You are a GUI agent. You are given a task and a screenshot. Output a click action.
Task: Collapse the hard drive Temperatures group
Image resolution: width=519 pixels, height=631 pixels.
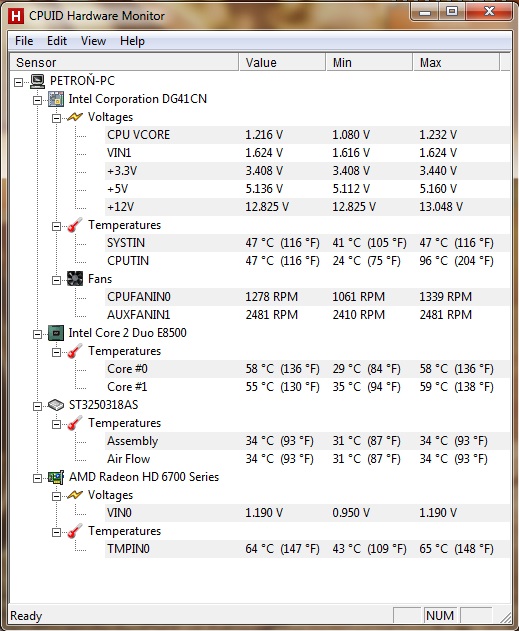(x=56, y=425)
